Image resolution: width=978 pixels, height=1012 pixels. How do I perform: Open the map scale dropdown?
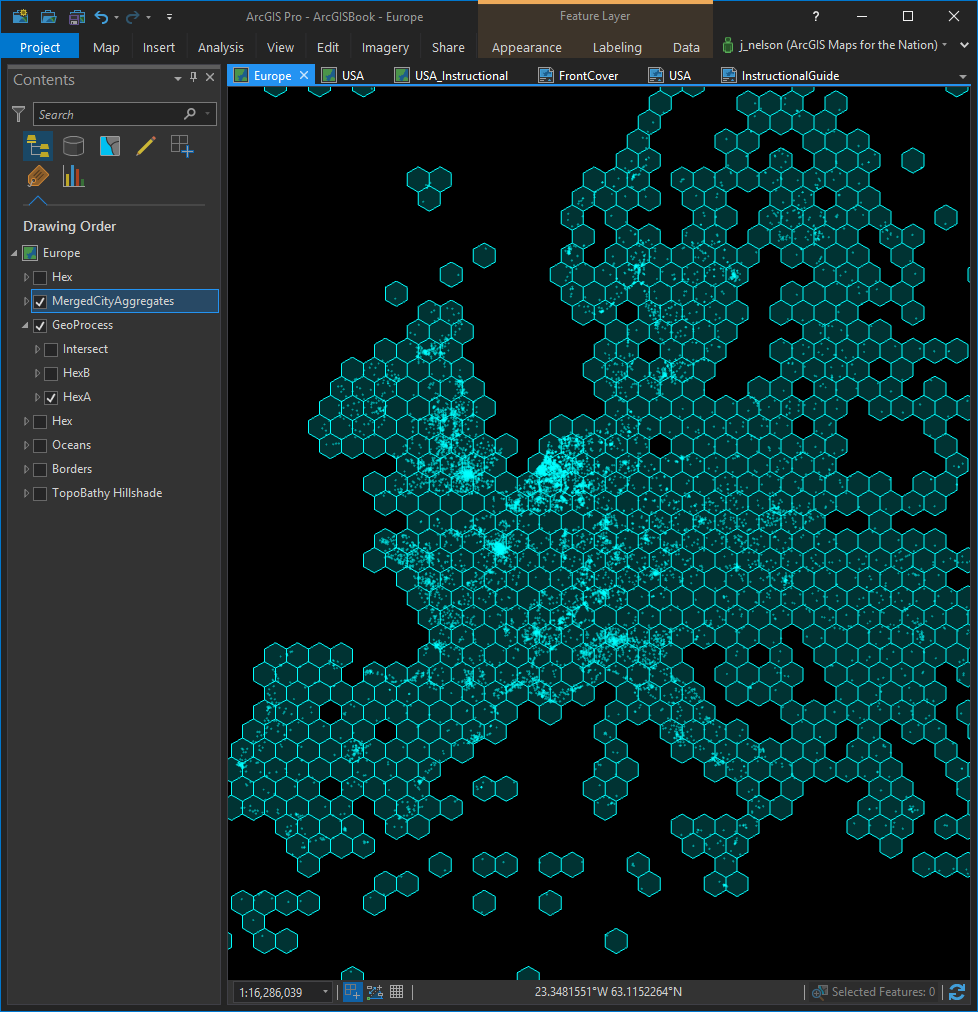point(325,992)
